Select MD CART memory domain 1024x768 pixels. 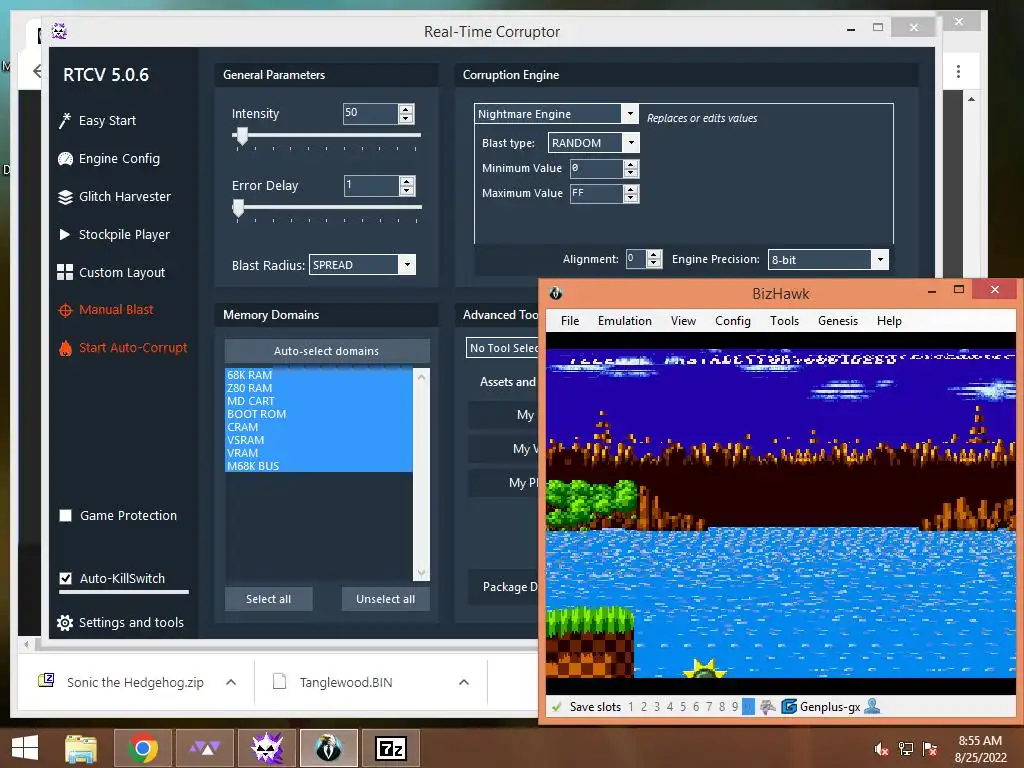[x=319, y=401]
